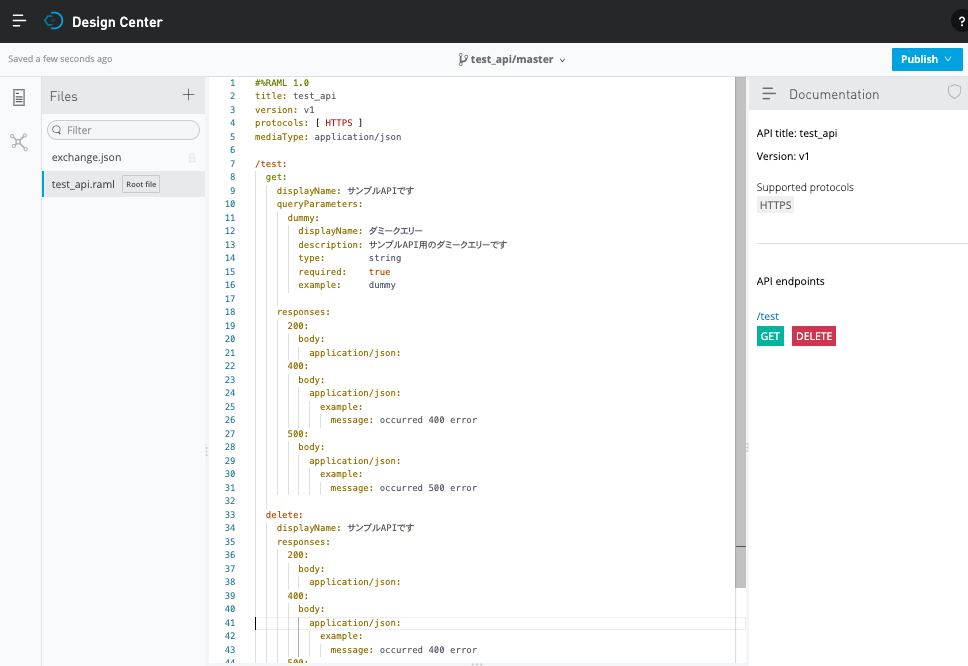The width and height of the screenshot is (968, 666).
Task: Click inside the Filter files search field
Action: [x=122, y=130]
